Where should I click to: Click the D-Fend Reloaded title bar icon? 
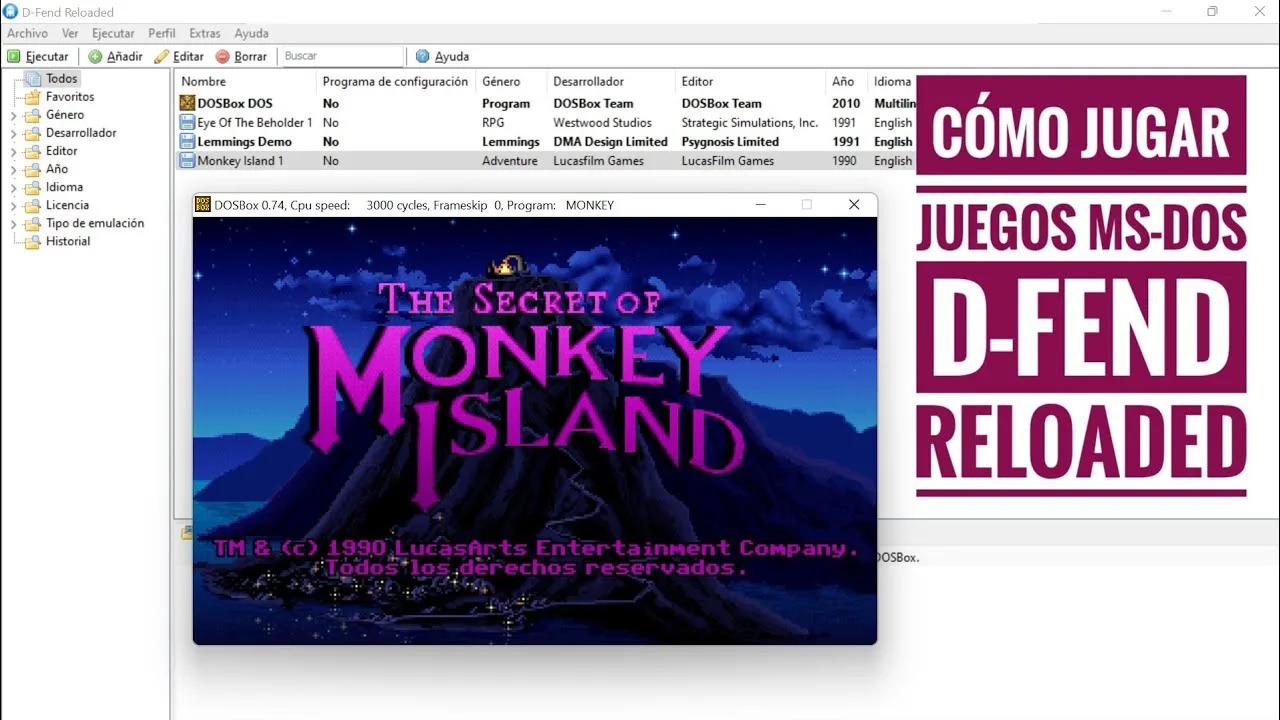click(x=10, y=12)
